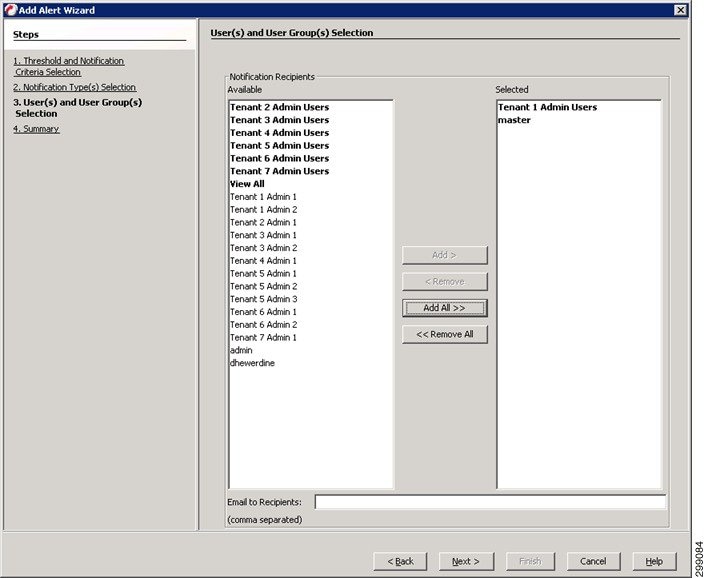Proceed with the Next > button
Image resolution: width=705 pixels, height=578 pixels.
click(466, 561)
